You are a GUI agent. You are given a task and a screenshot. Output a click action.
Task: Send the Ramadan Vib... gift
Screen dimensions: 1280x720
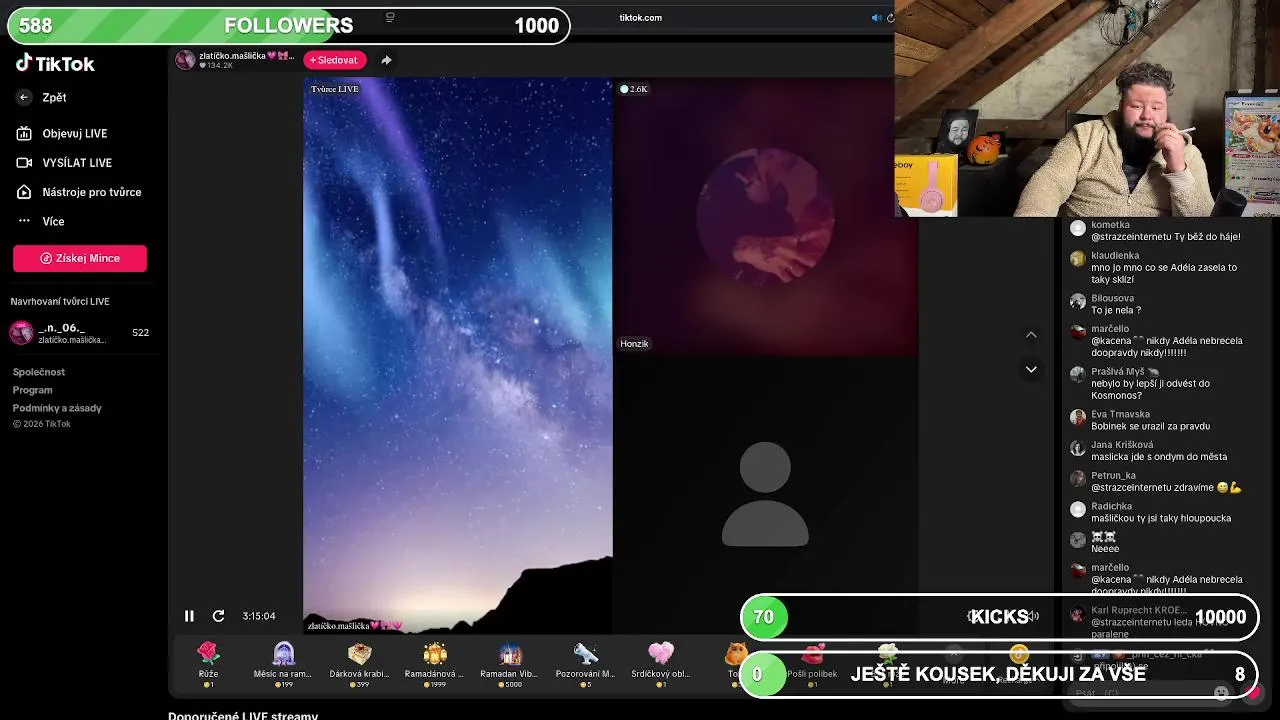(510, 664)
